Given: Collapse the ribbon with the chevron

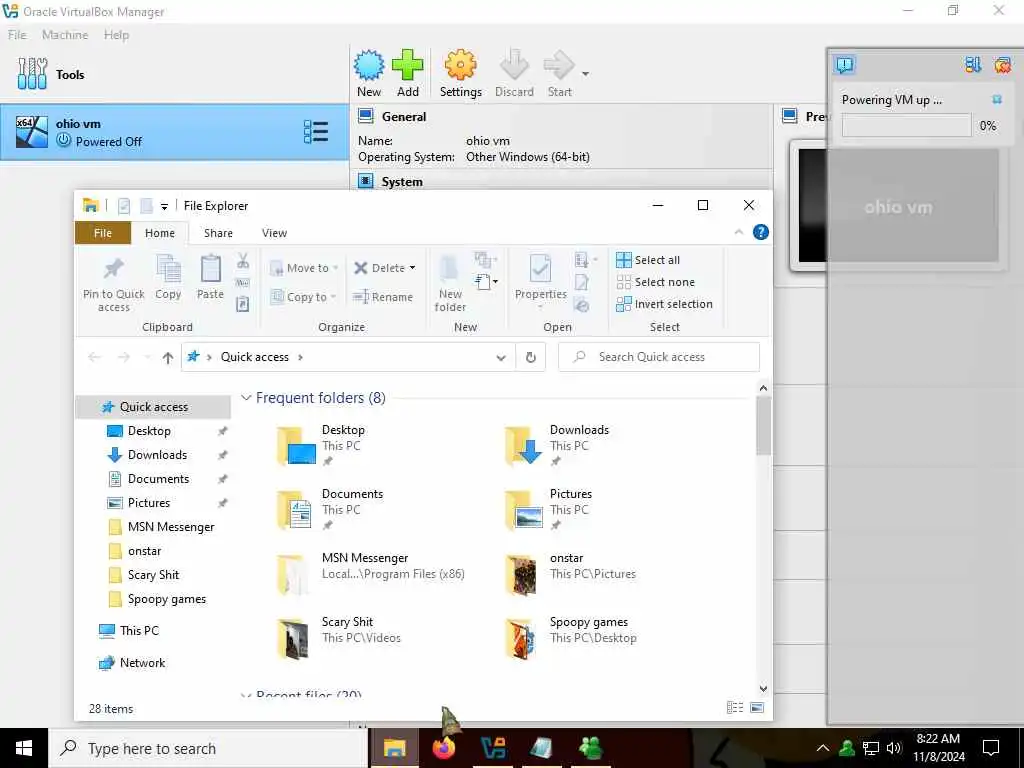Looking at the screenshot, I should coord(739,232).
